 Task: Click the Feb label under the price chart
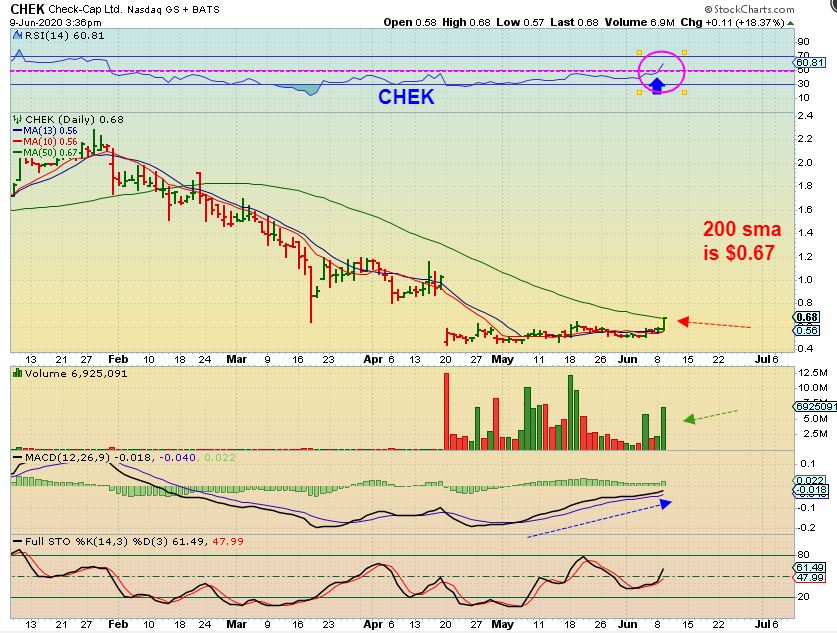118,359
